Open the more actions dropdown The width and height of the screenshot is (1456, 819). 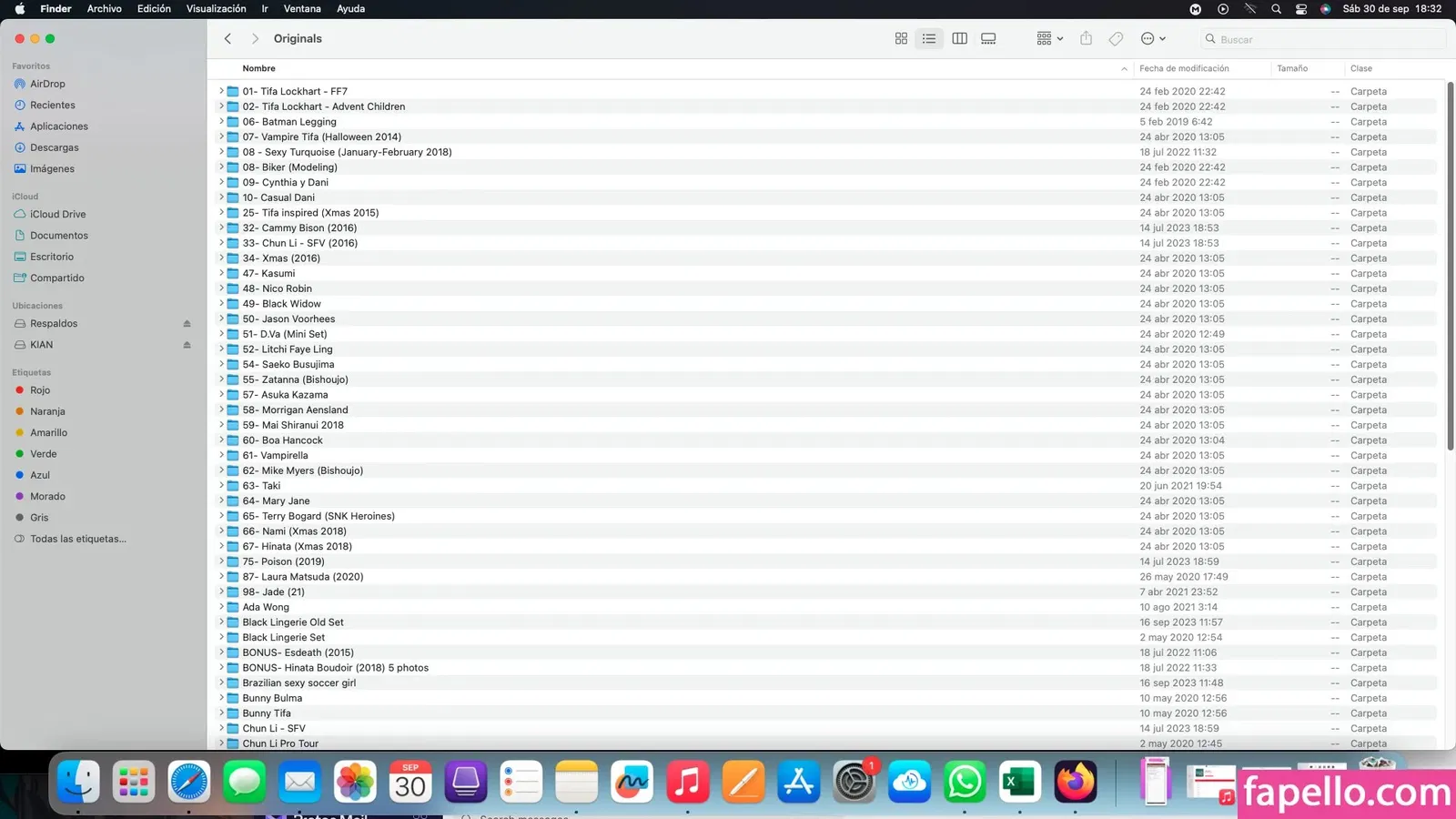(x=1153, y=39)
